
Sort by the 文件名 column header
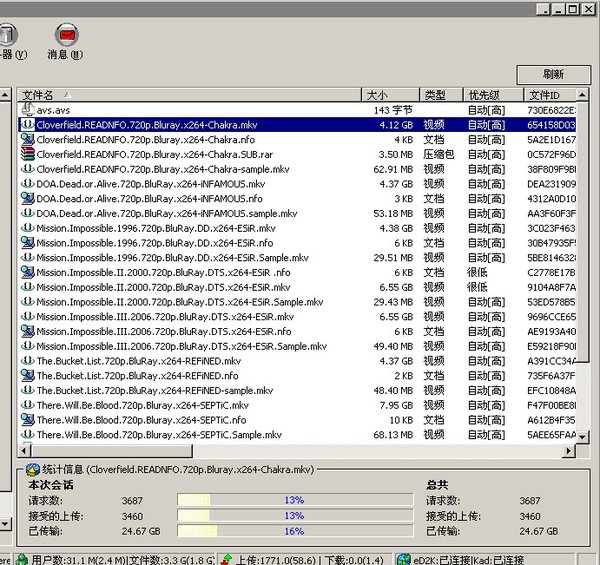[189, 95]
